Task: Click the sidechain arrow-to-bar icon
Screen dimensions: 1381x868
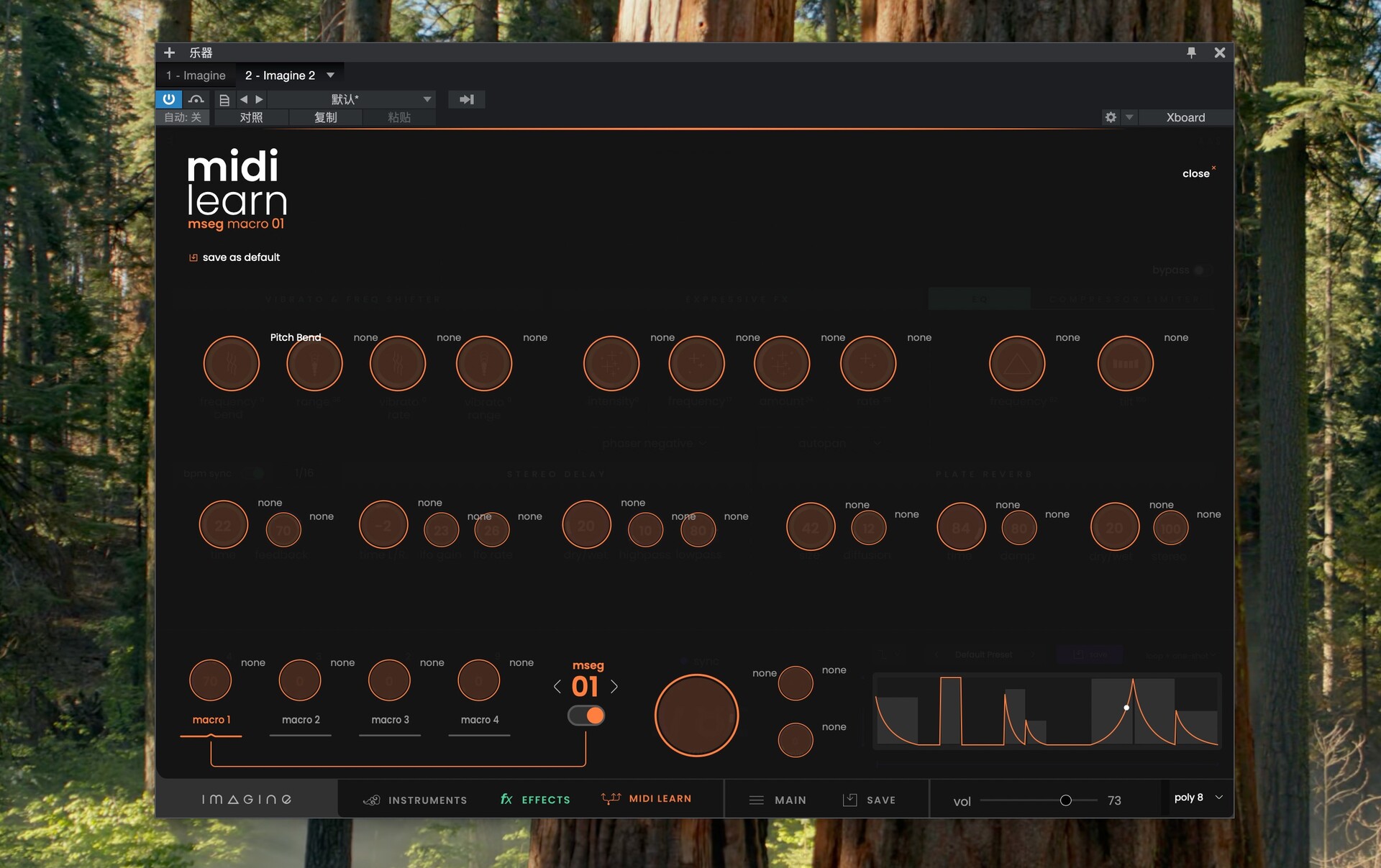Action: [467, 99]
